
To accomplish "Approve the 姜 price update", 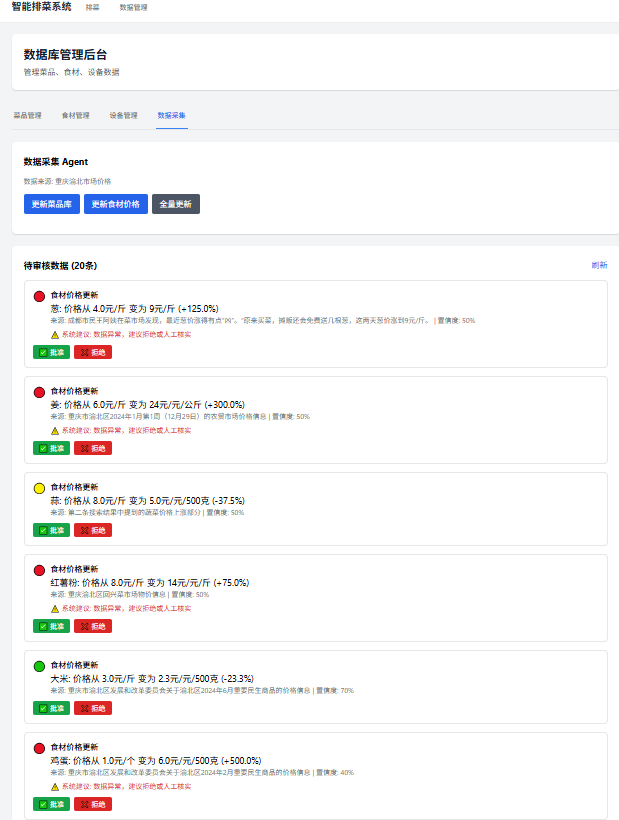I will 51,448.
